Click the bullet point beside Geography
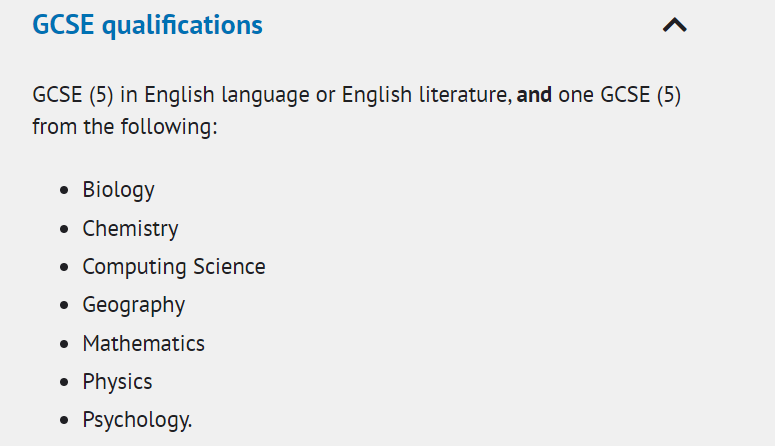 click(64, 305)
